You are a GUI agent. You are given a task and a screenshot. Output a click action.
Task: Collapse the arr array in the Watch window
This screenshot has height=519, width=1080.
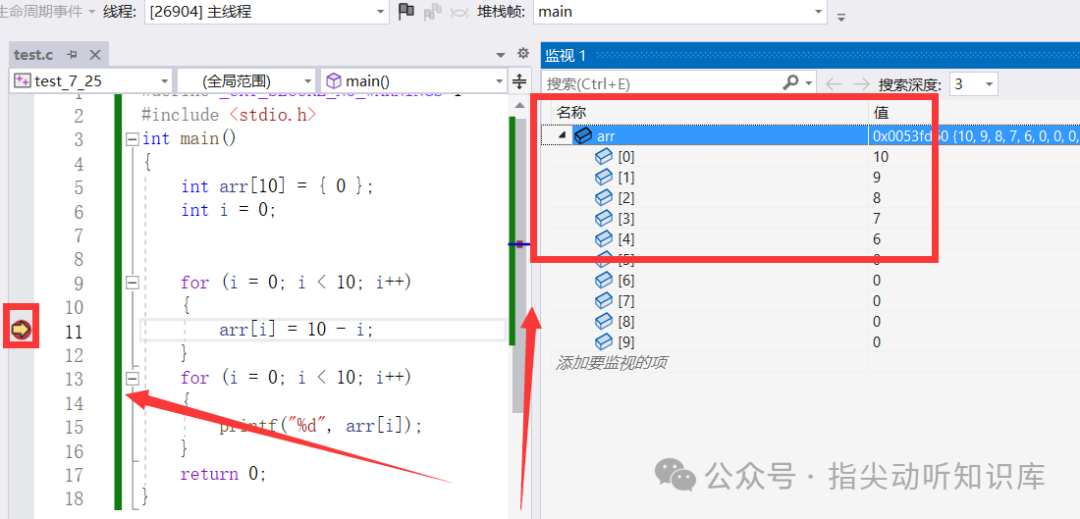(562, 136)
